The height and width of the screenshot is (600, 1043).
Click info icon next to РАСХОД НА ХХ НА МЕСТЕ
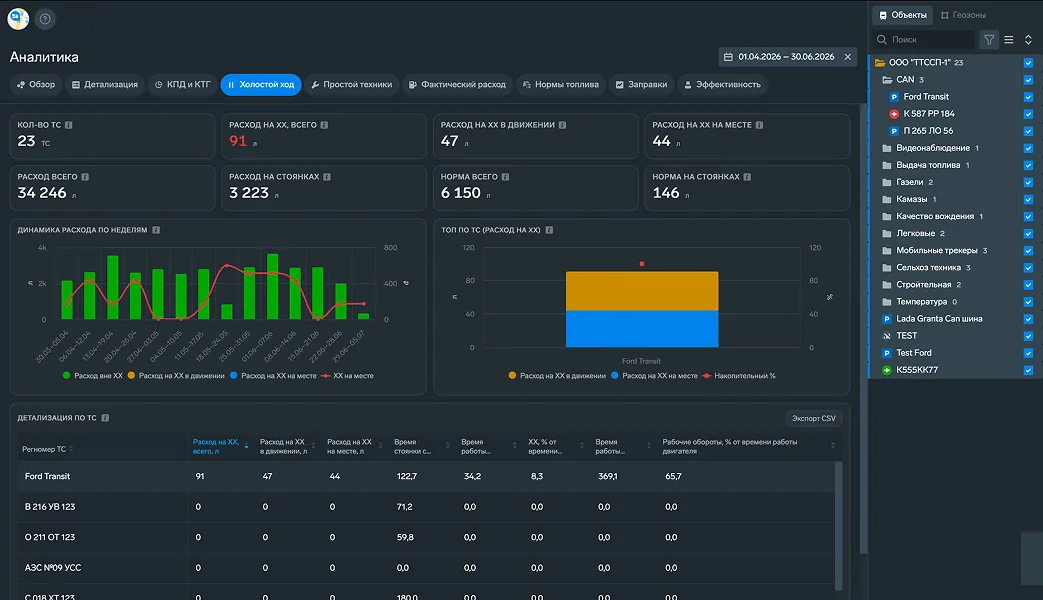(759, 125)
